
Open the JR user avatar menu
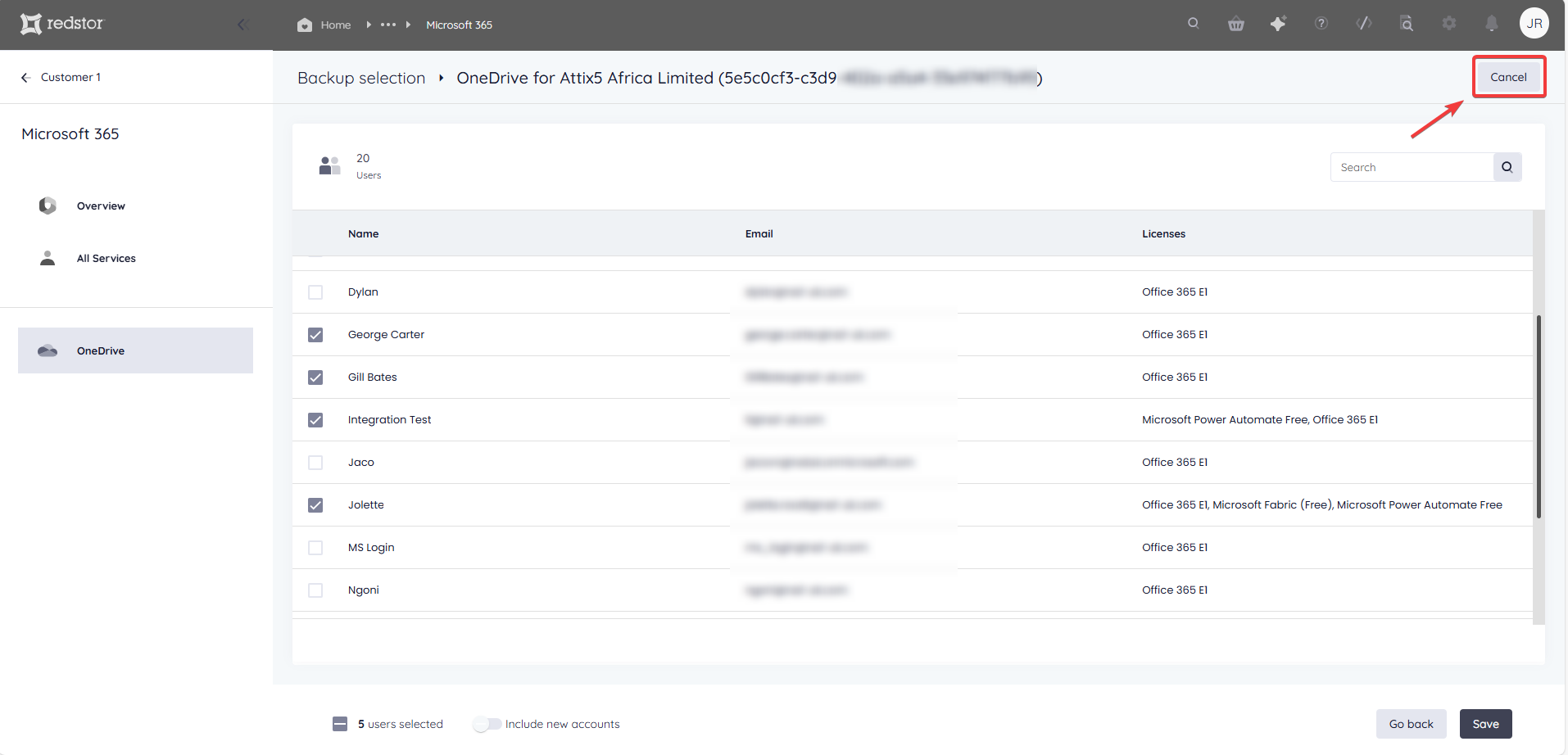pos(1534,24)
